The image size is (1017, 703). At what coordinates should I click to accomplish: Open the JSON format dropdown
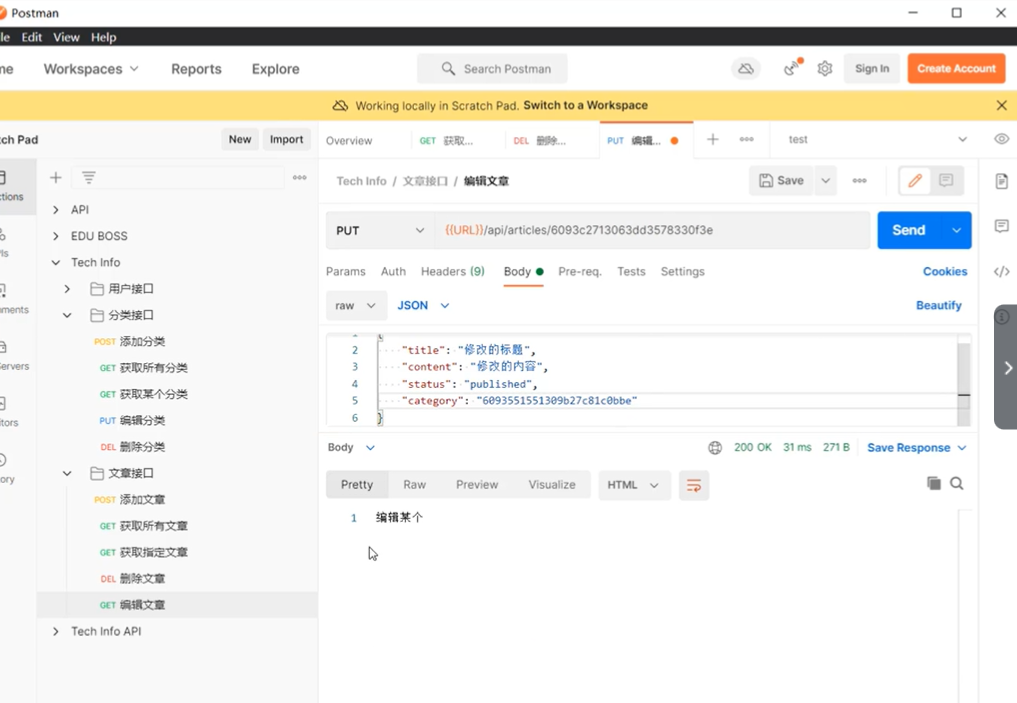424,305
